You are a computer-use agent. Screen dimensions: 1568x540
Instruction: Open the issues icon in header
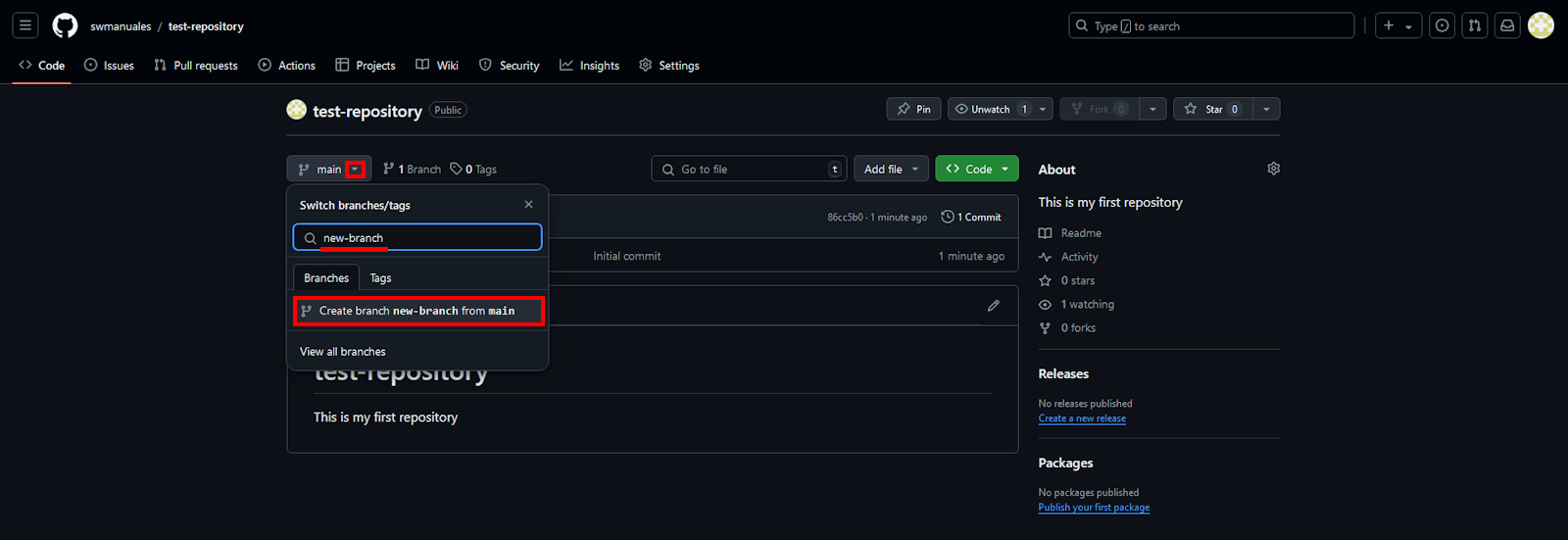(1442, 25)
